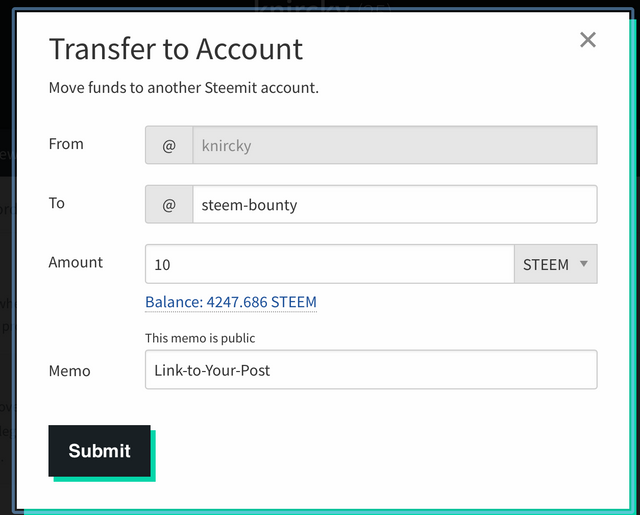Click the Memo label

coord(69,371)
